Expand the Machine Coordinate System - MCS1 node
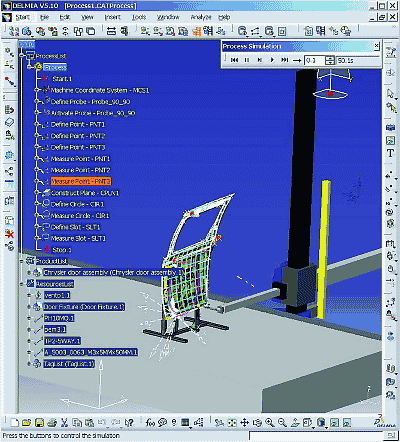Screen dimensions: 400x442 pyautogui.click(x=37, y=90)
